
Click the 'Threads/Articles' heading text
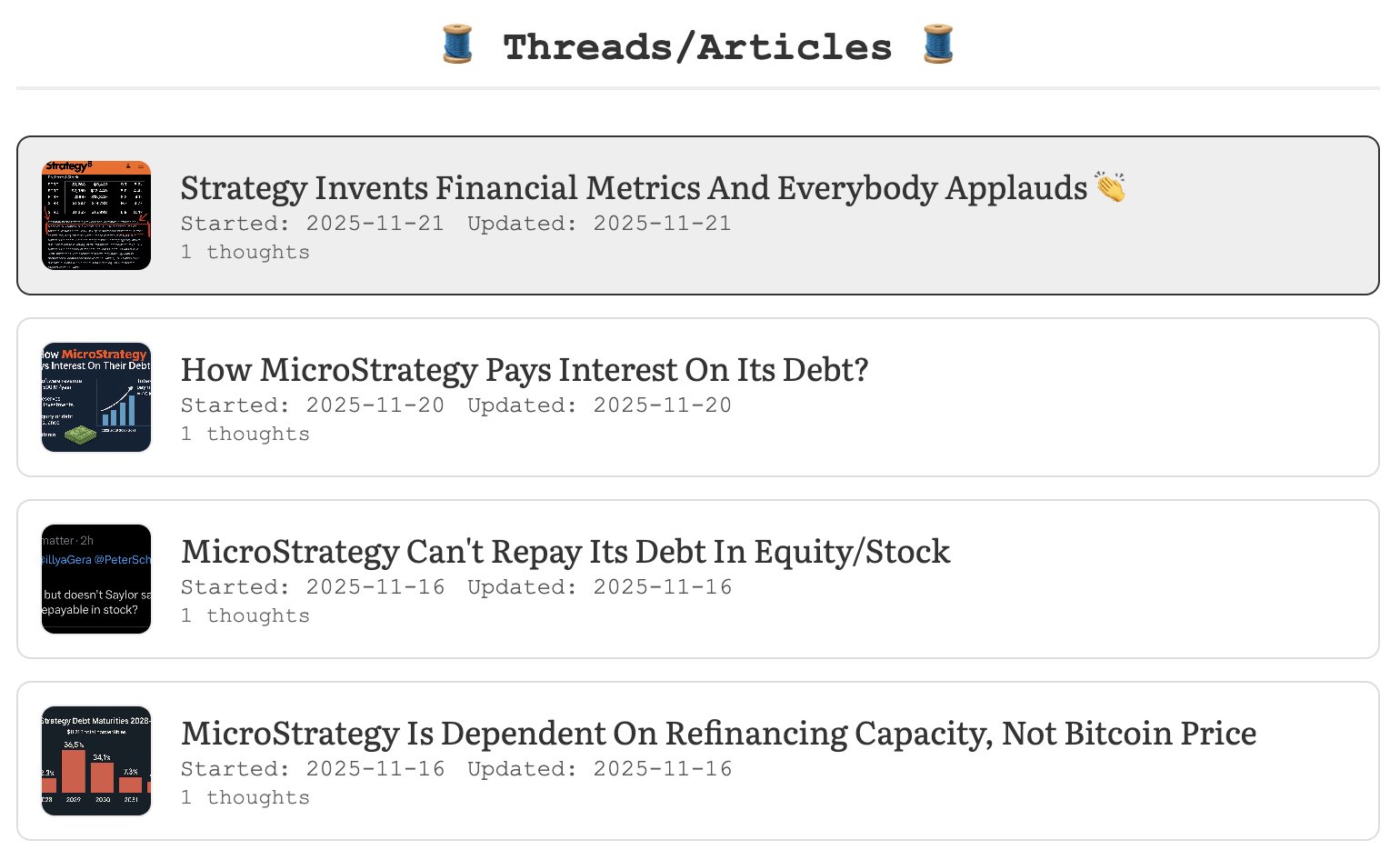coord(697,47)
